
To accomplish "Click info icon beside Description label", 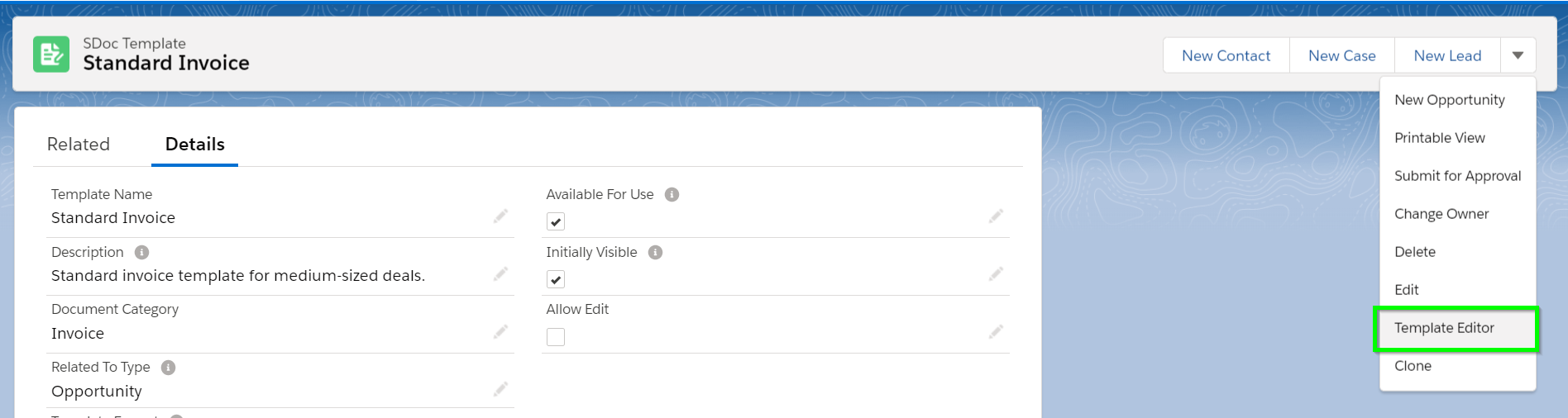I will pyautogui.click(x=142, y=253).
